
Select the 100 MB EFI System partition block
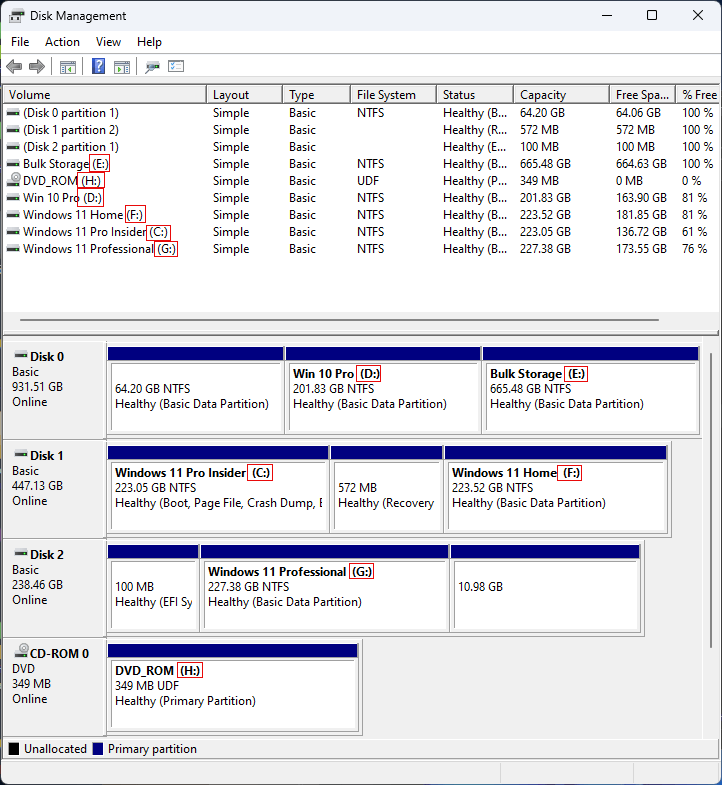pos(153,587)
